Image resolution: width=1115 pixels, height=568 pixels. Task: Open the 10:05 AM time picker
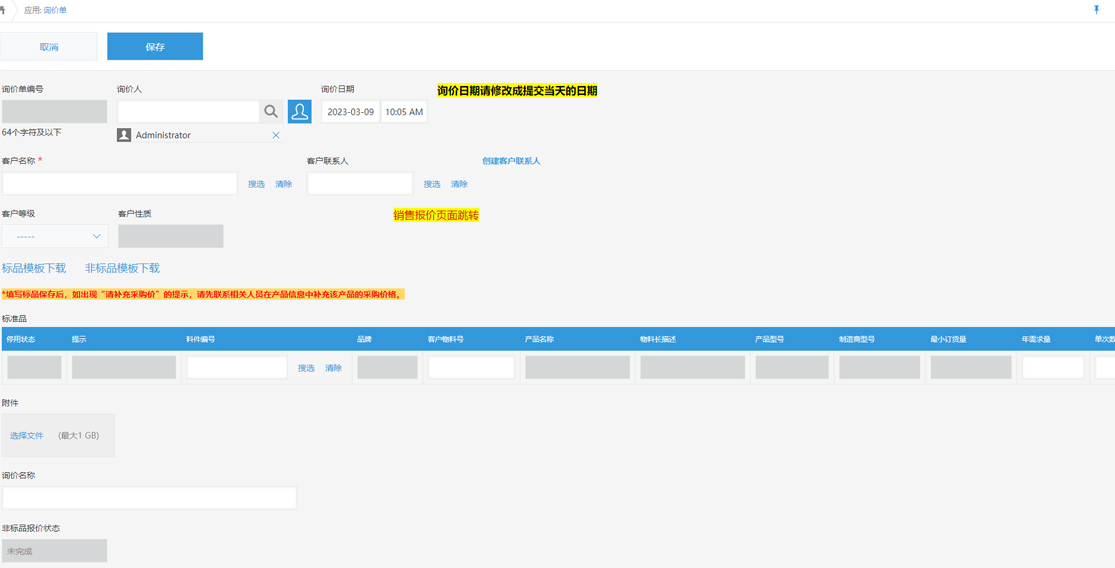[x=404, y=112]
